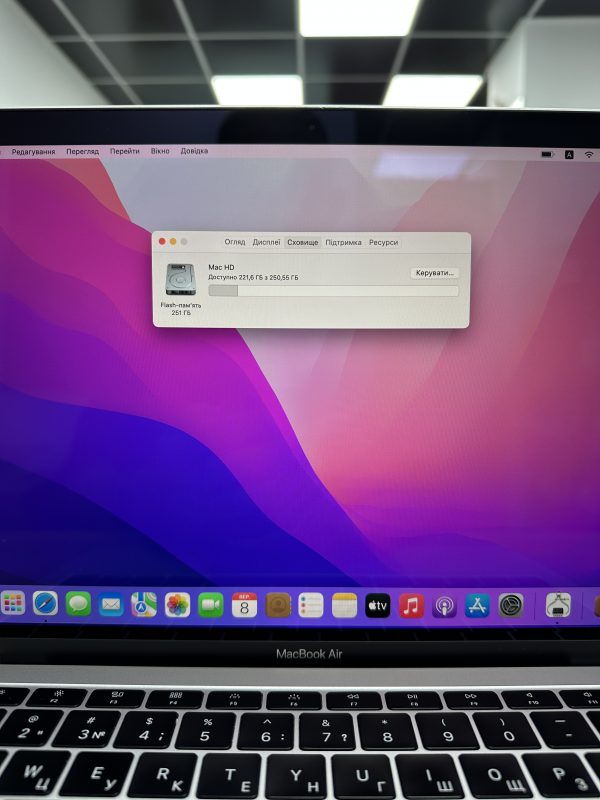
Task: Launch FaceTime from the Dock
Action: point(211,605)
